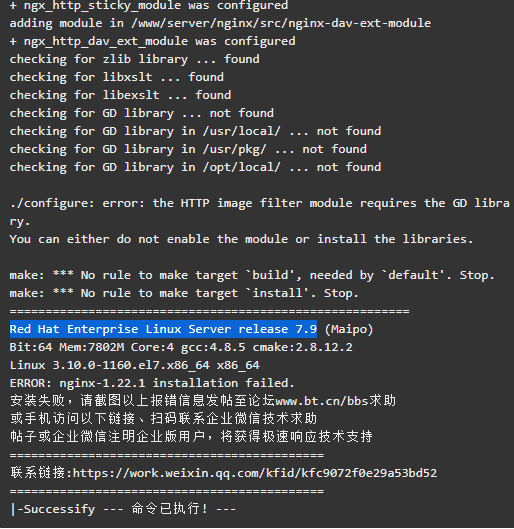Click the gcc:4.8.5 version text

coord(213,347)
